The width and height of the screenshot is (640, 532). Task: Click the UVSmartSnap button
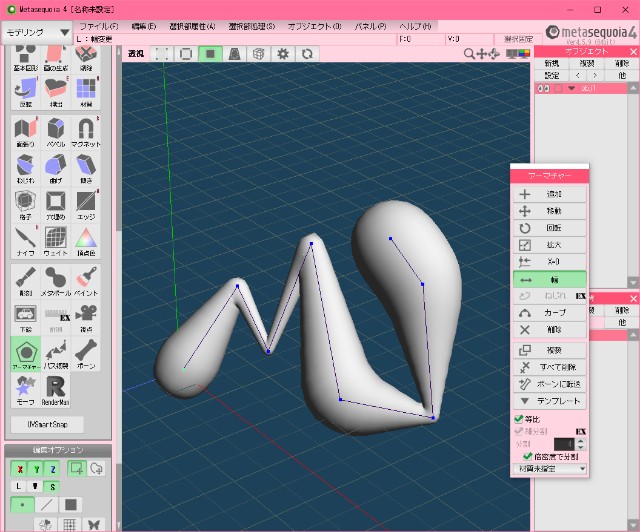[47, 425]
